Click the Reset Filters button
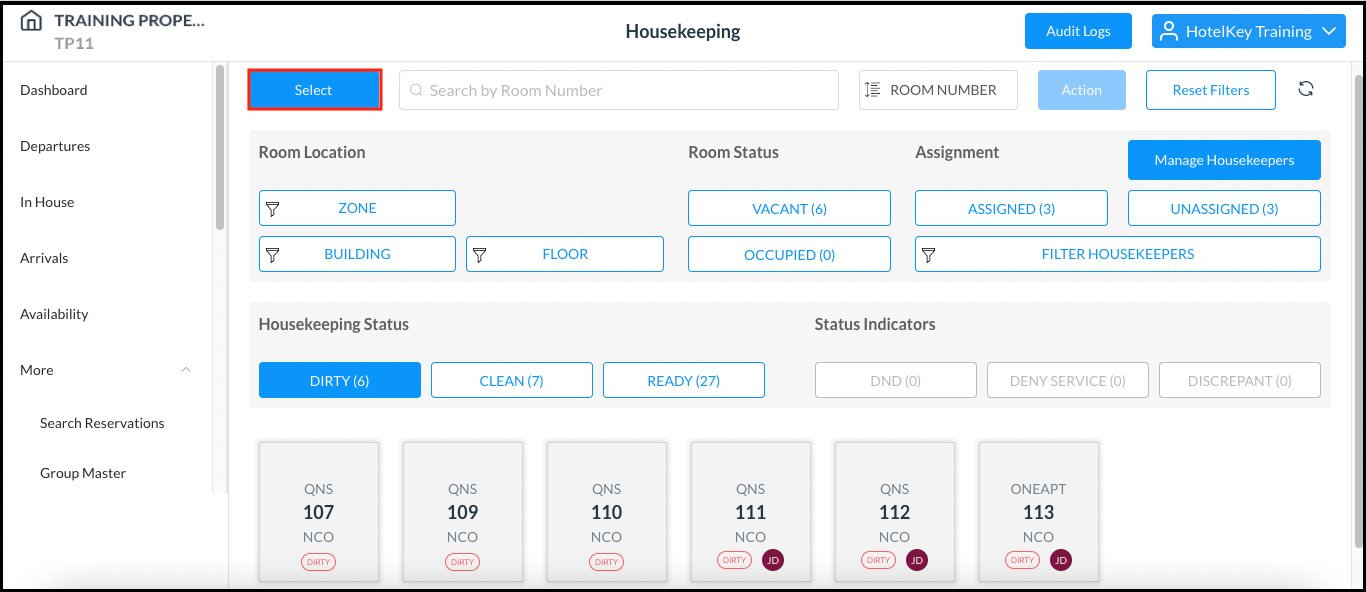The width and height of the screenshot is (1366, 592). point(1210,90)
